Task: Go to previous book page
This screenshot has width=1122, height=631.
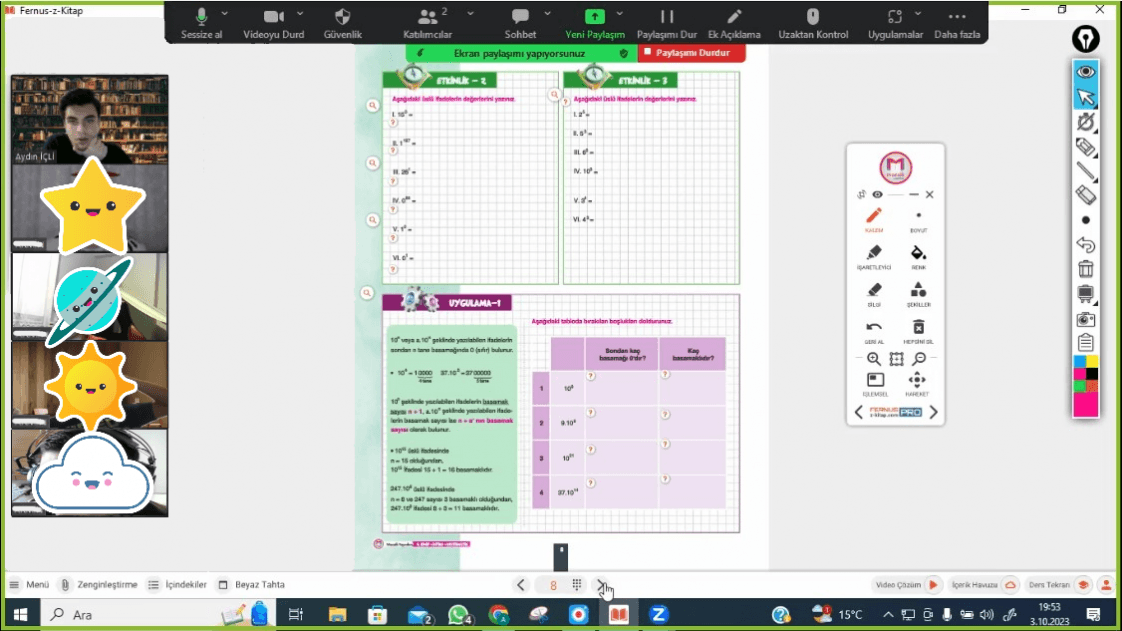Action: point(521,584)
